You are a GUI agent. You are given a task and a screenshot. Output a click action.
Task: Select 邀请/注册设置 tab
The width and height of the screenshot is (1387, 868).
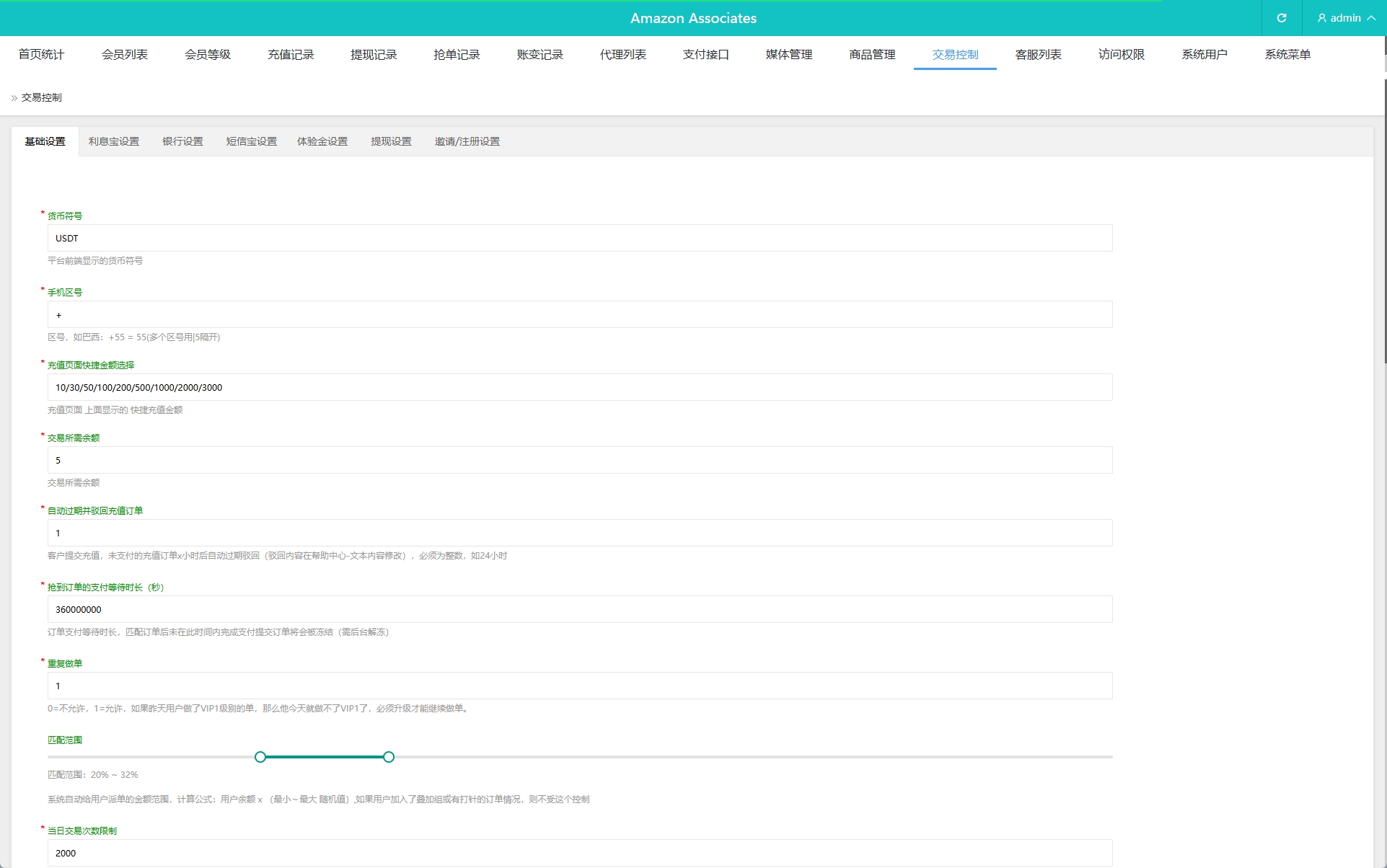[x=467, y=141]
